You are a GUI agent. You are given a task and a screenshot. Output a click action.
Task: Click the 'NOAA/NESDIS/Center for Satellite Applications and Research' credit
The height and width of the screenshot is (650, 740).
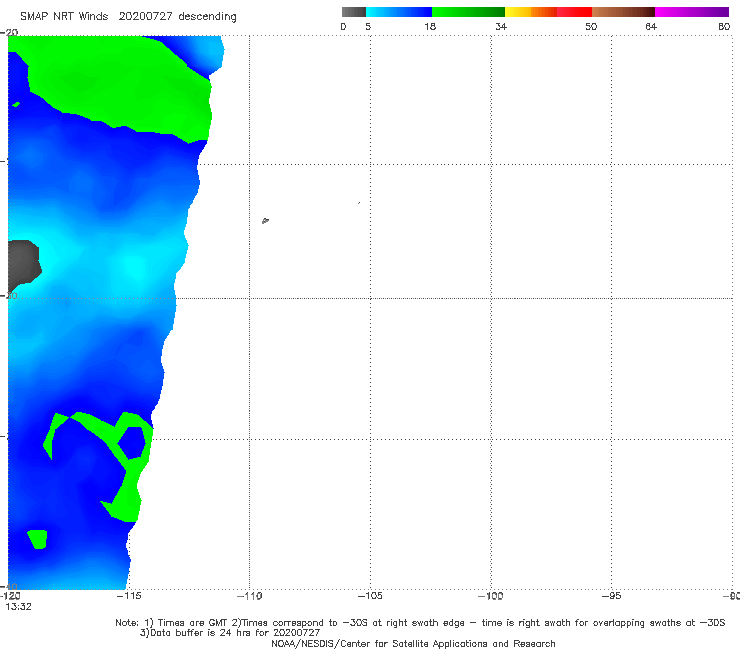(413, 644)
